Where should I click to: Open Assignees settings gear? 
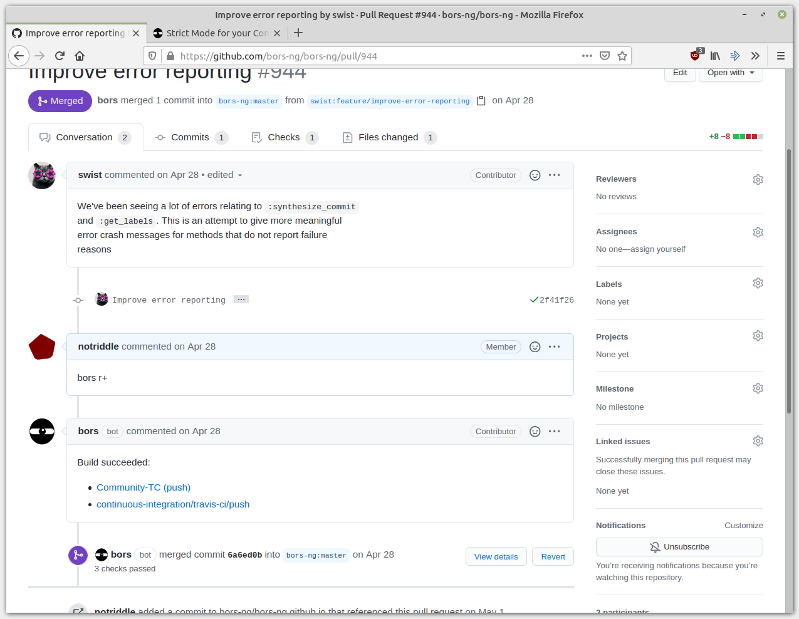(x=758, y=232)
